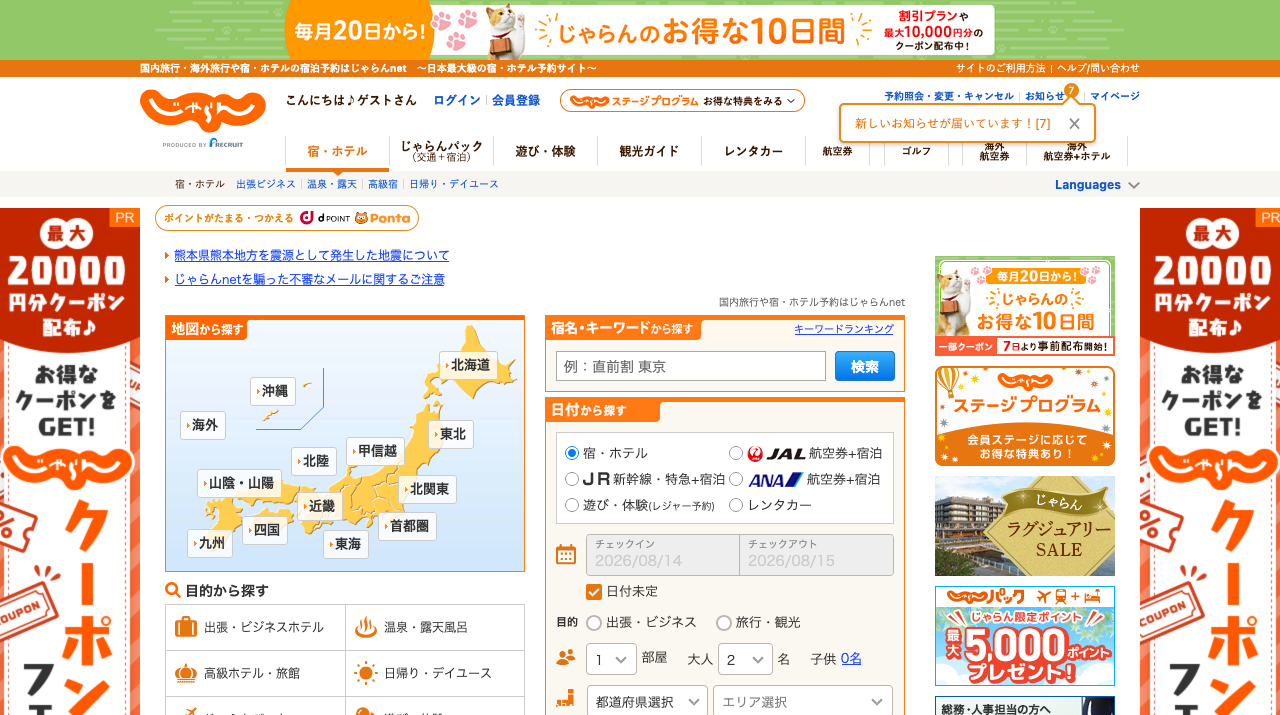Click notification count badge 7
The width and height of the screenshot is (1280, 715).
tap(1071, 91)
